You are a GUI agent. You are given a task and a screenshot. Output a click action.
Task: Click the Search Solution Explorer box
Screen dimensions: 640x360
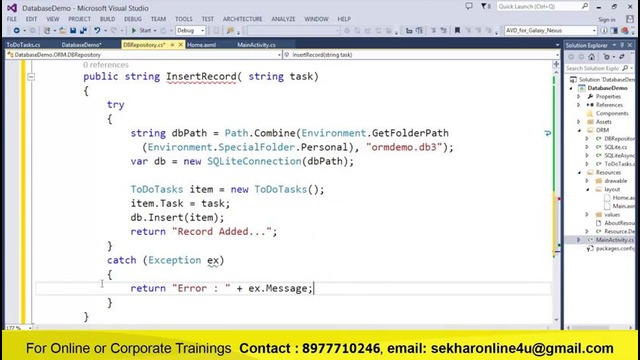click(594, 68)
